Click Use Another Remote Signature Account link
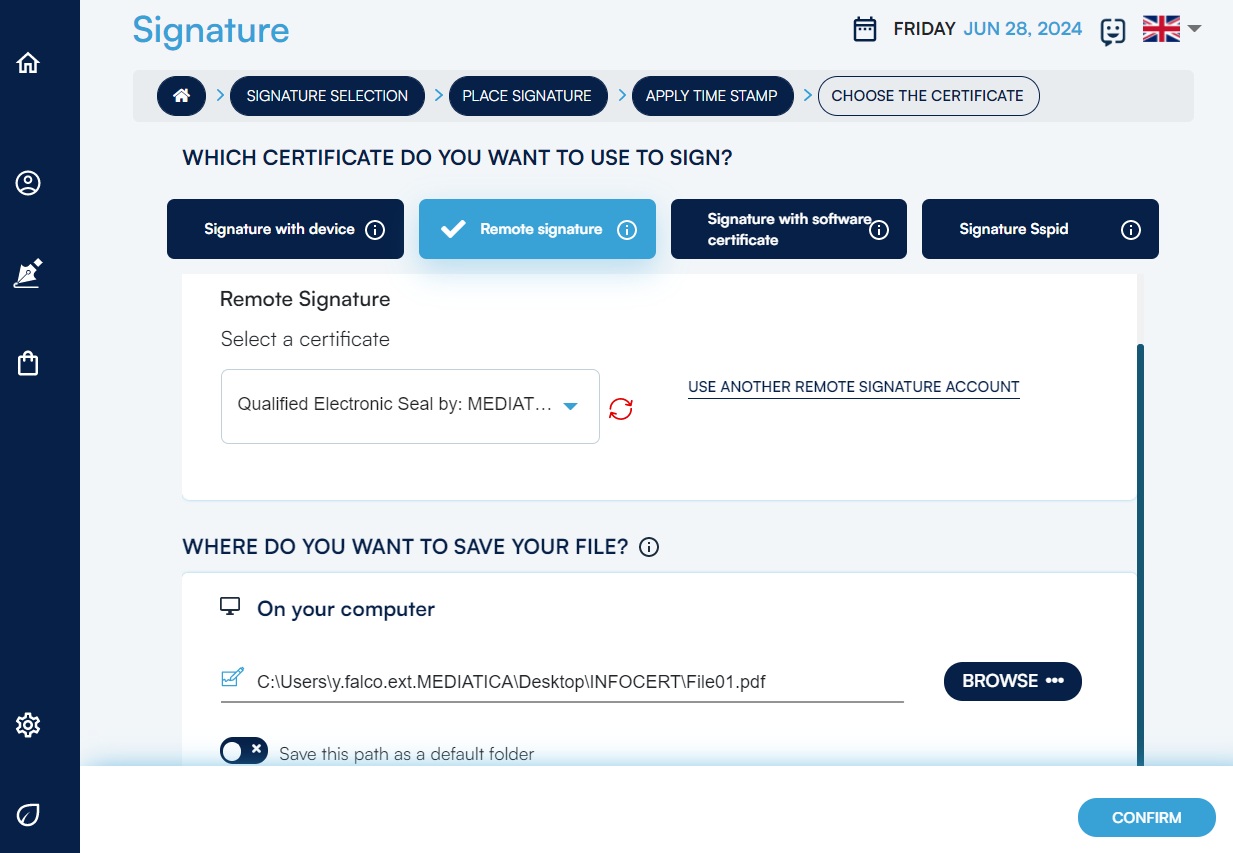This screenshot has width=1233, height=853. coord(853,387)
